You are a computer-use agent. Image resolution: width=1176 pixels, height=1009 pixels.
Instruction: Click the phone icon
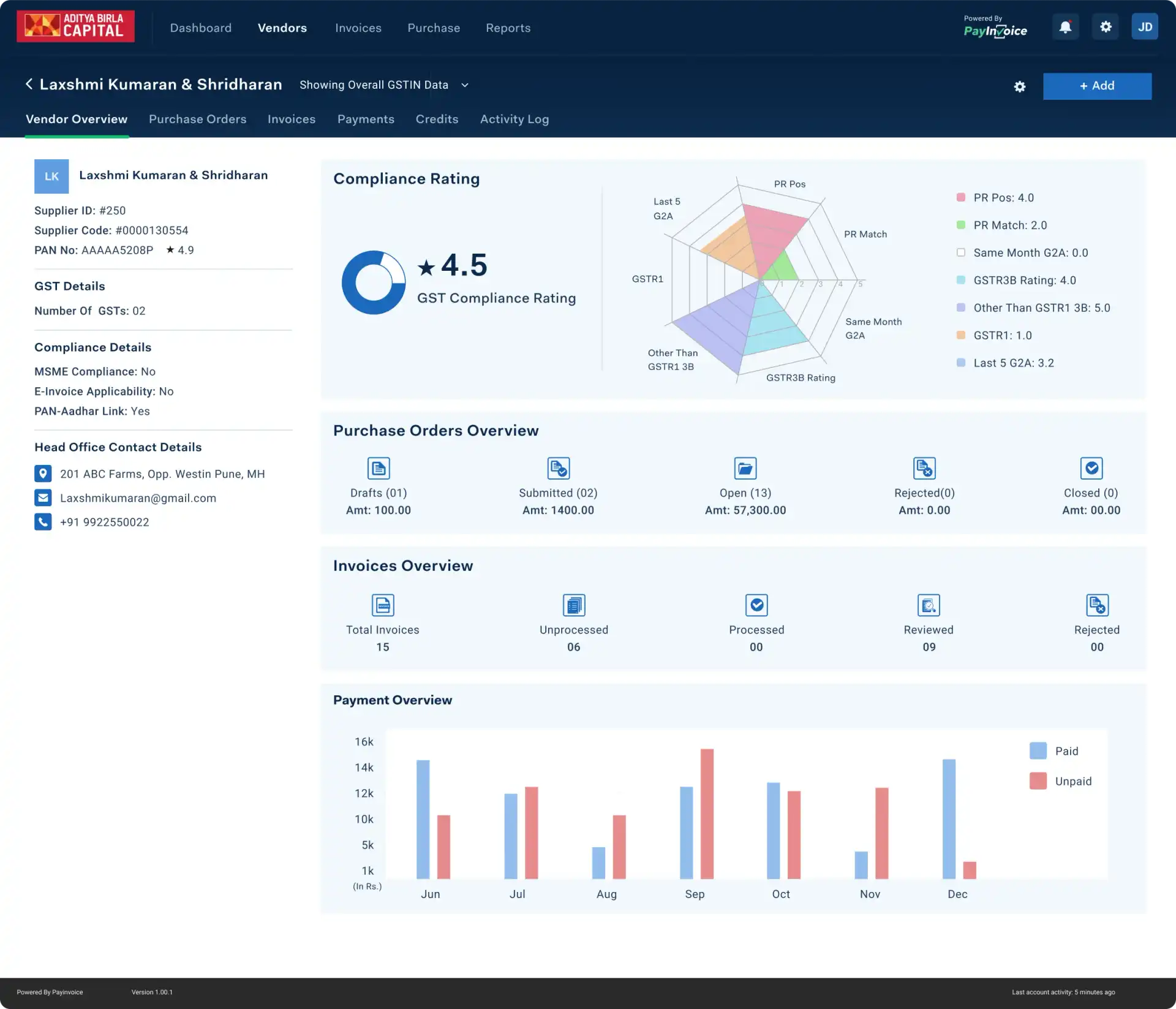pyautogui.click(x=43, y=522)
